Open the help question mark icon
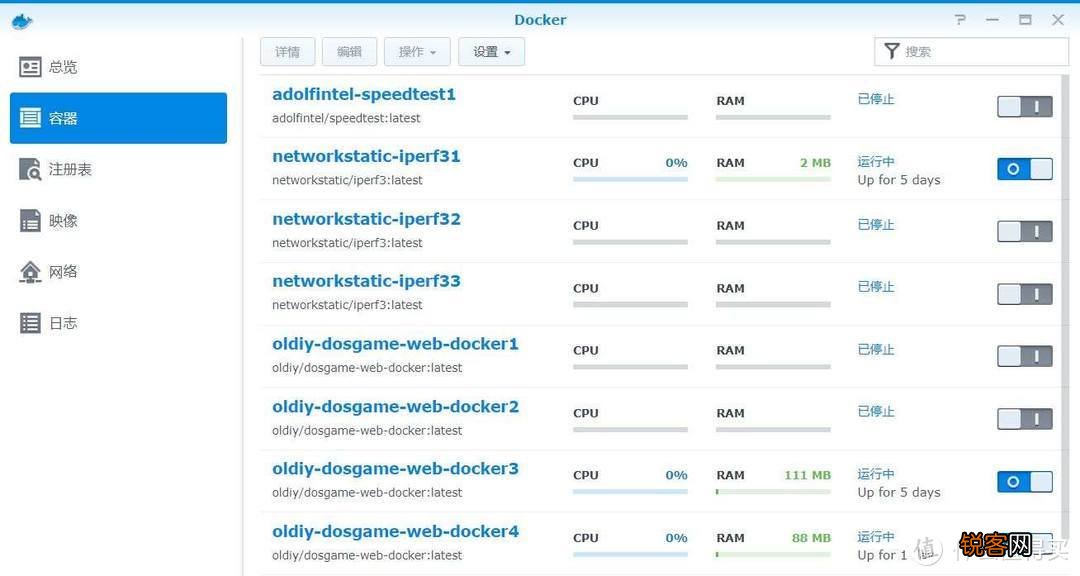The width and height of the screenshot is (1080, 576). (x=960, y=20)
